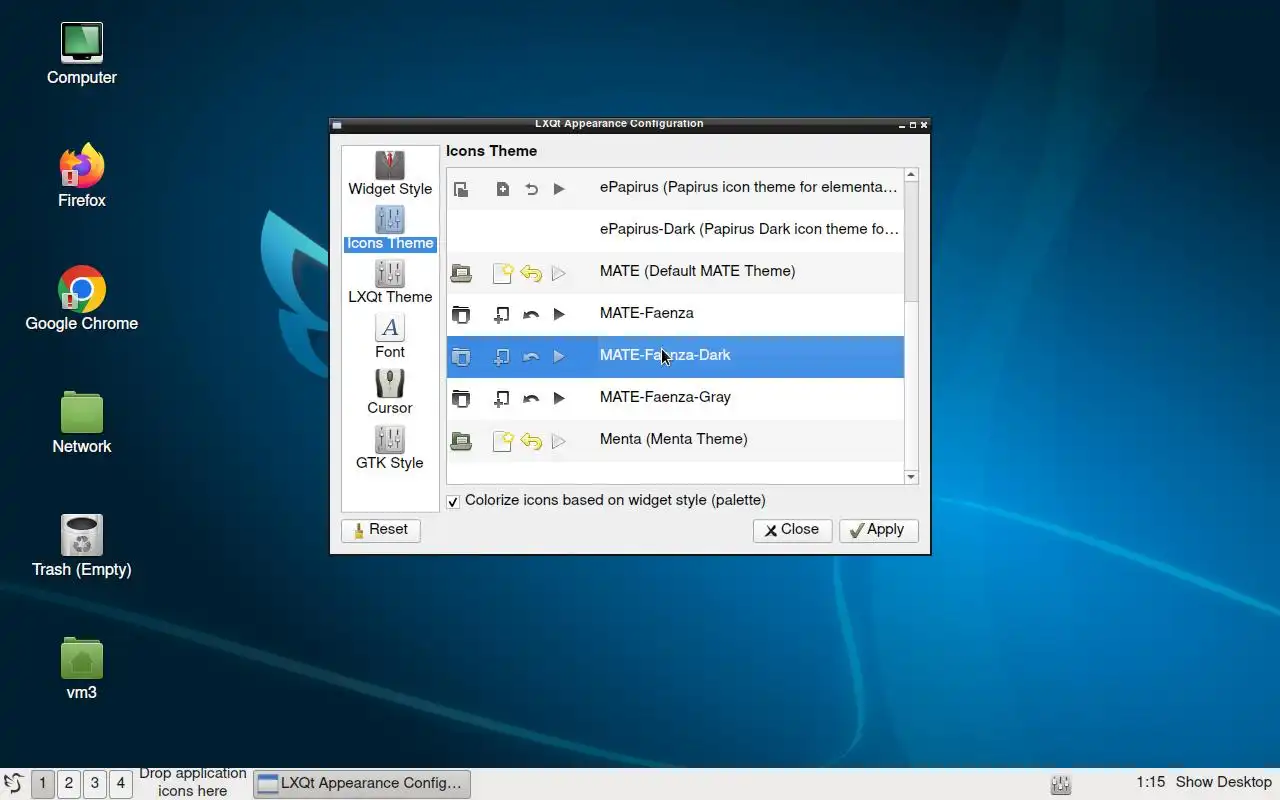Switch to workspace 2
The width and height of the screenshot is (1280, 800).
click(69, 783)
